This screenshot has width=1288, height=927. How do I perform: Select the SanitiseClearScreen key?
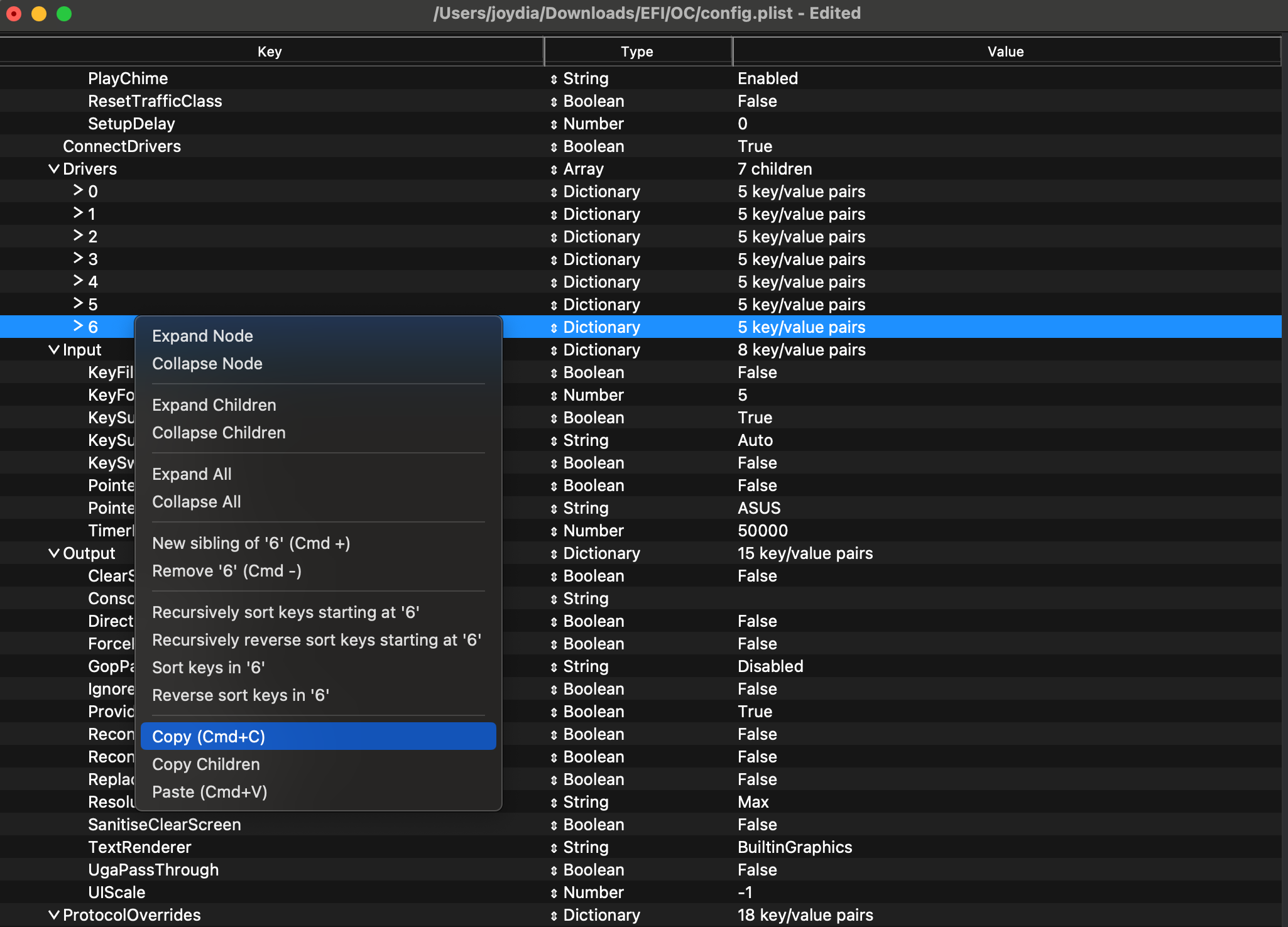(165, 825)
